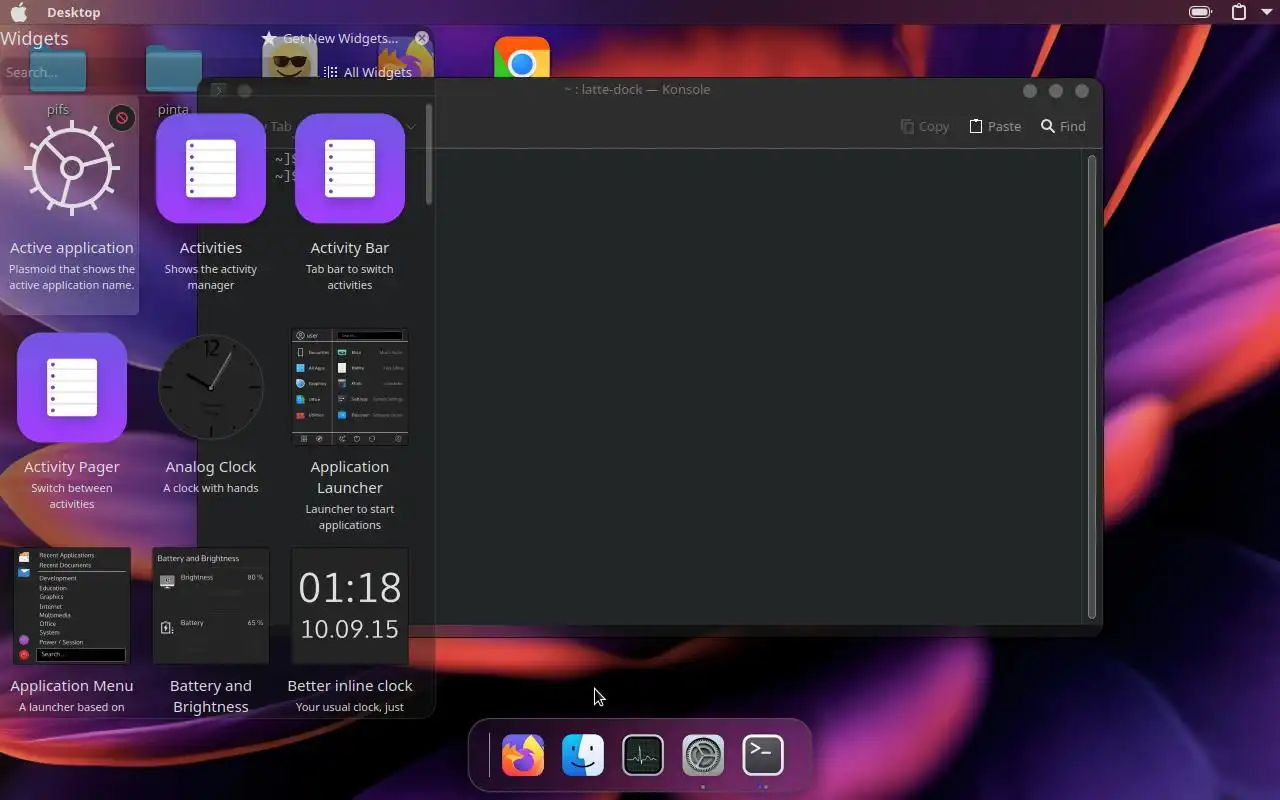Open System Settings from the dock
The width and height of the screenshot is (1280, 800).
[703, 755]
